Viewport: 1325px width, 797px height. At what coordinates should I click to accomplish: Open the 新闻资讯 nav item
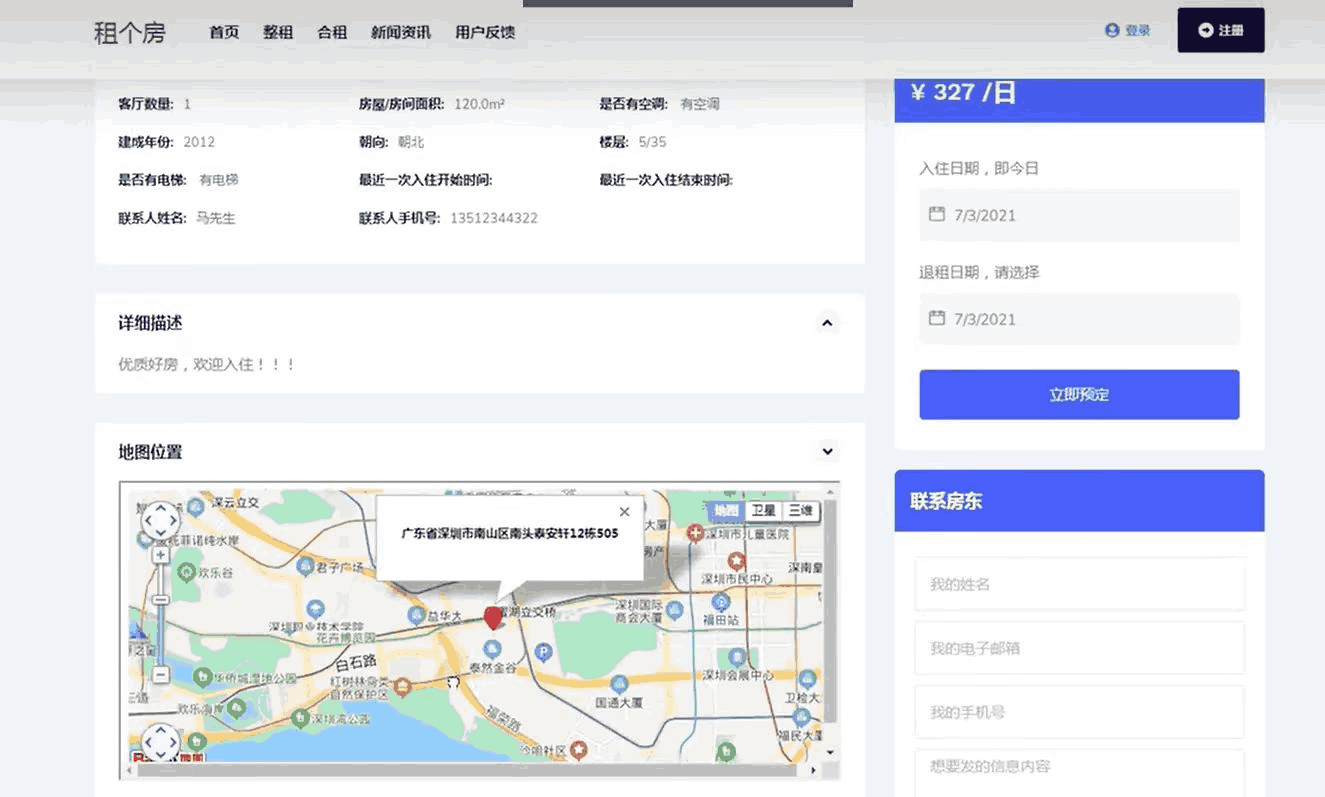pos(400,32)
